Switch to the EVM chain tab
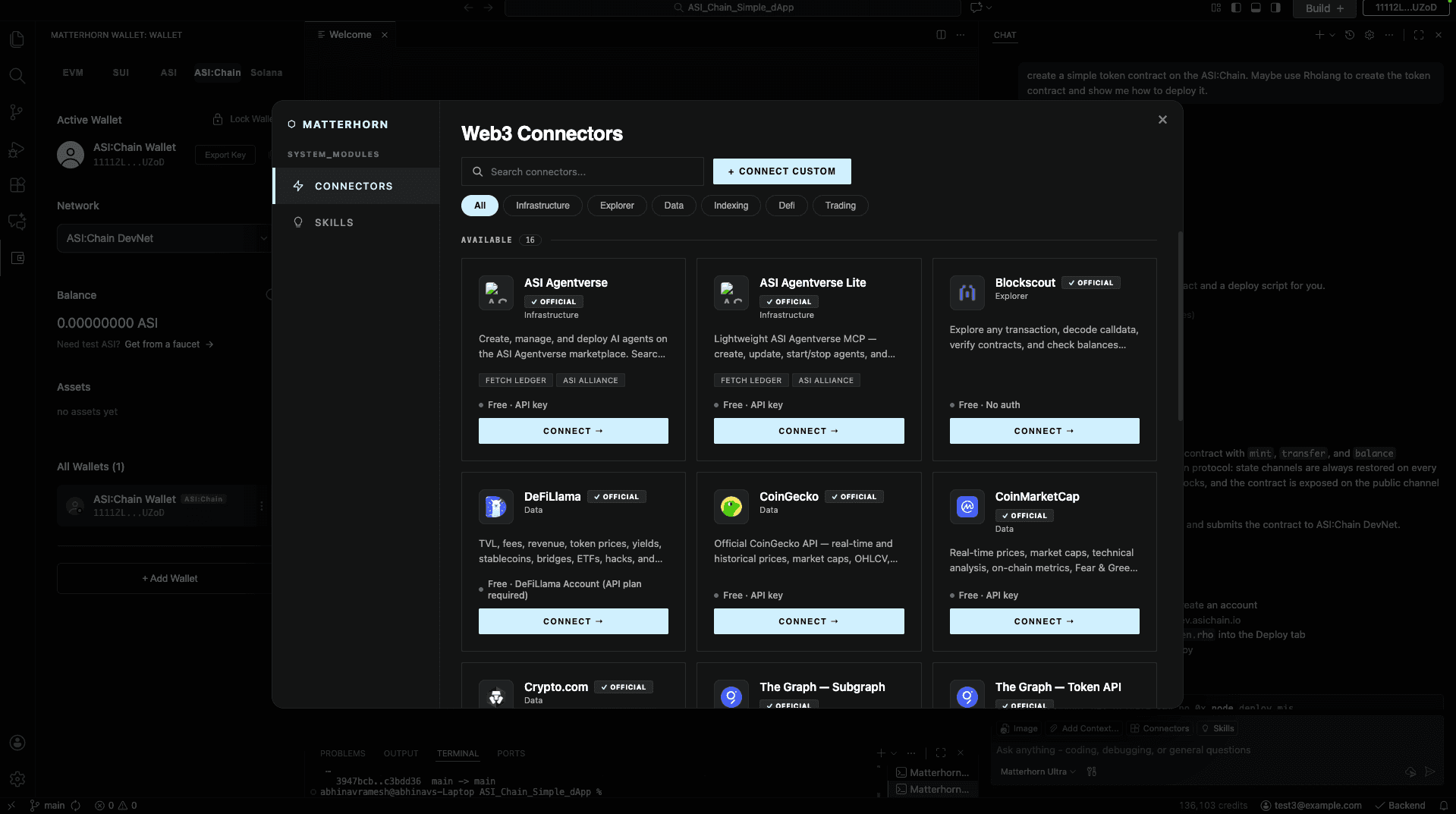Viewport: 1456px width, 814px height. click(73, 73)
